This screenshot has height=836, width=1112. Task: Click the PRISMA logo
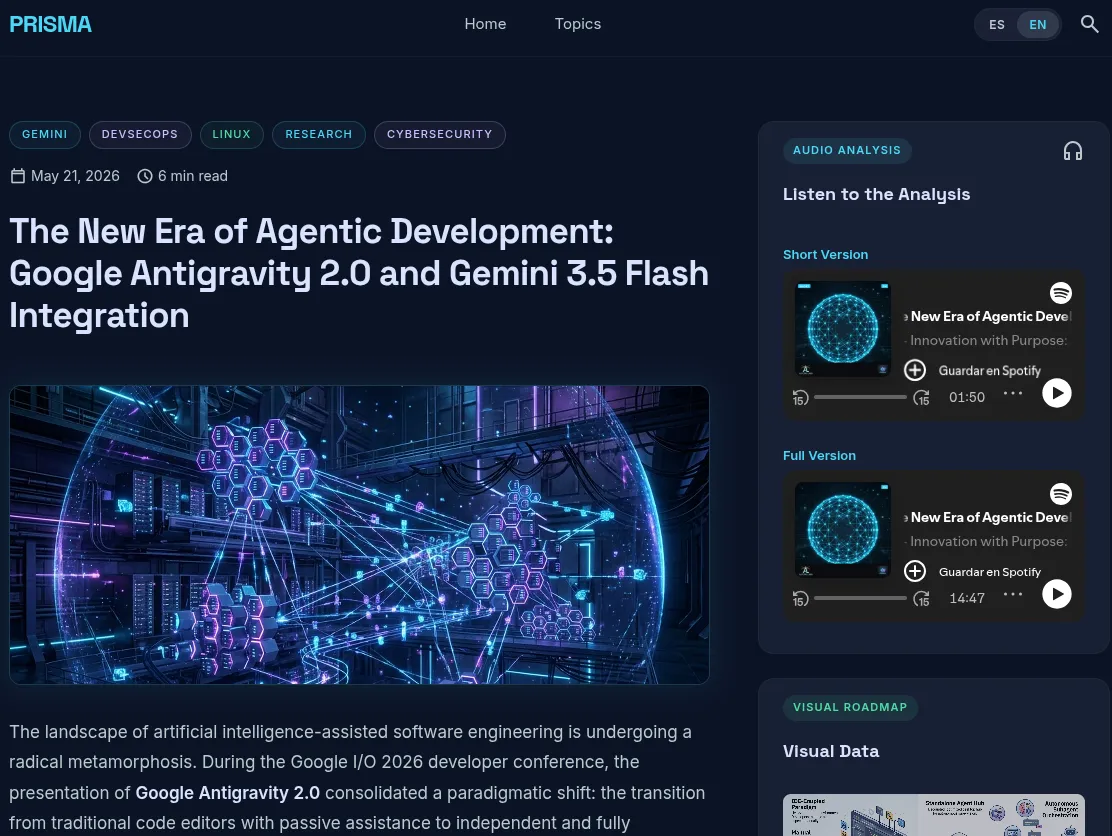pyautogui.click(x=50, y=24)
